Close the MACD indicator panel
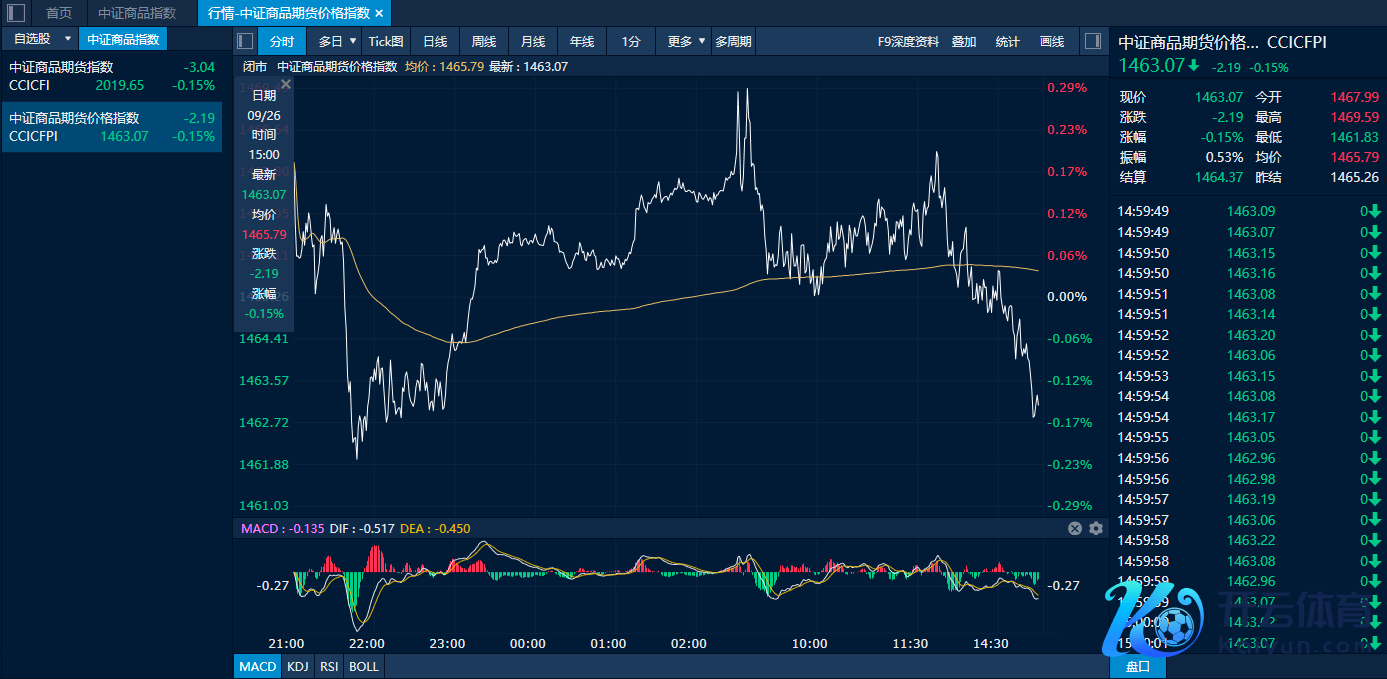Image resolution: width=1387 pixels, height=679 pixels. click(x=1075, y=529)
